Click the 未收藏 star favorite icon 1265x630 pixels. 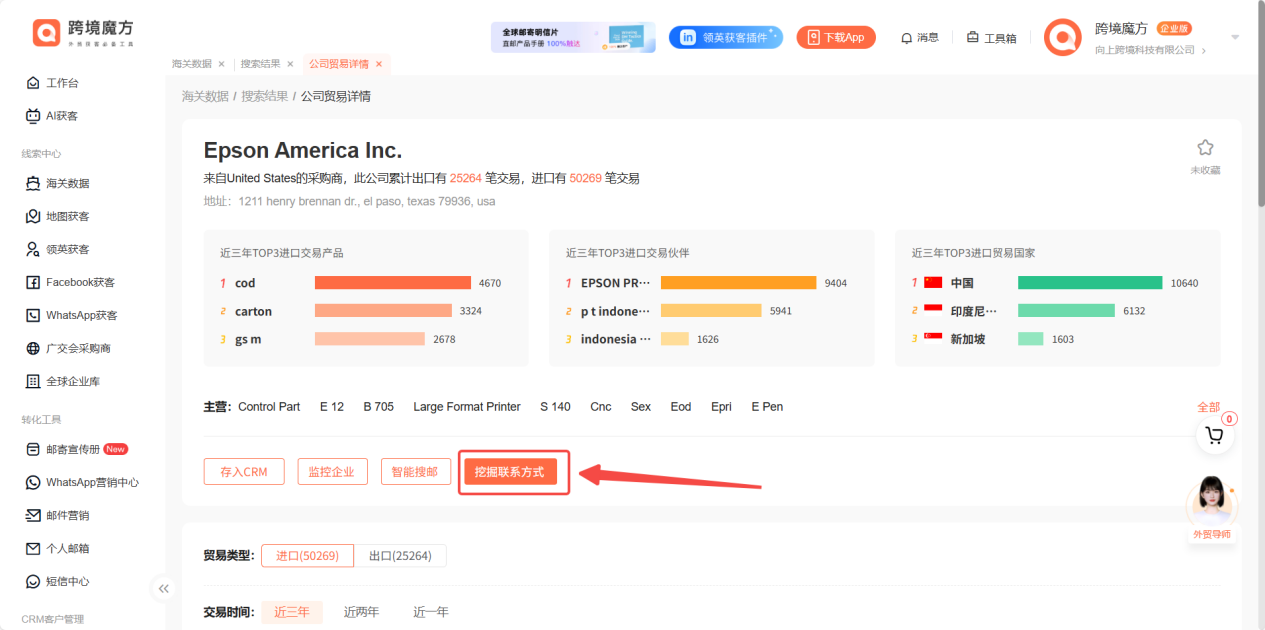(1205, 148)
